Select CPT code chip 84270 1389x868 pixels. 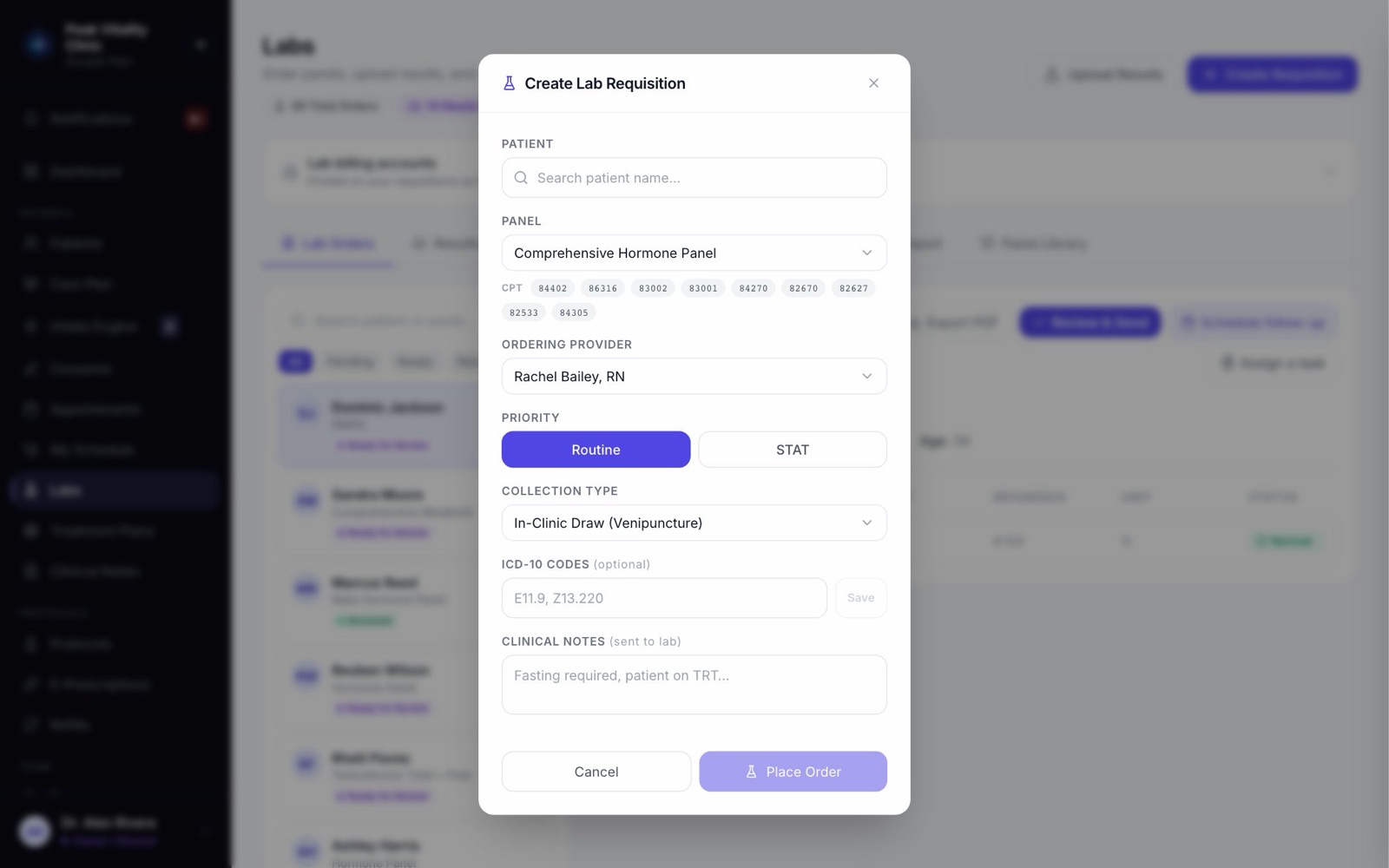754,288
